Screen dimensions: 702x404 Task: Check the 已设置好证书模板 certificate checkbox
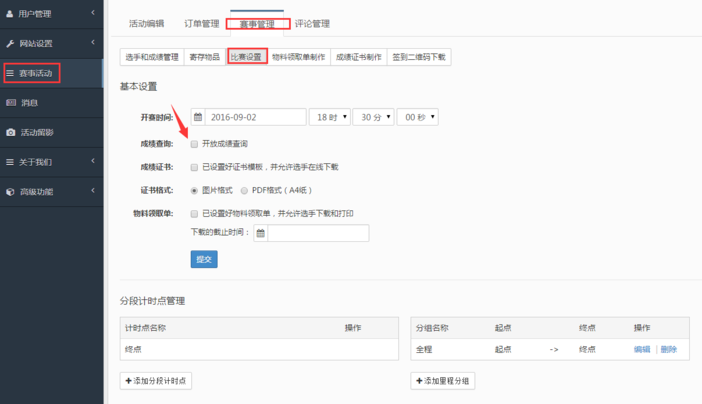point(194,166)
